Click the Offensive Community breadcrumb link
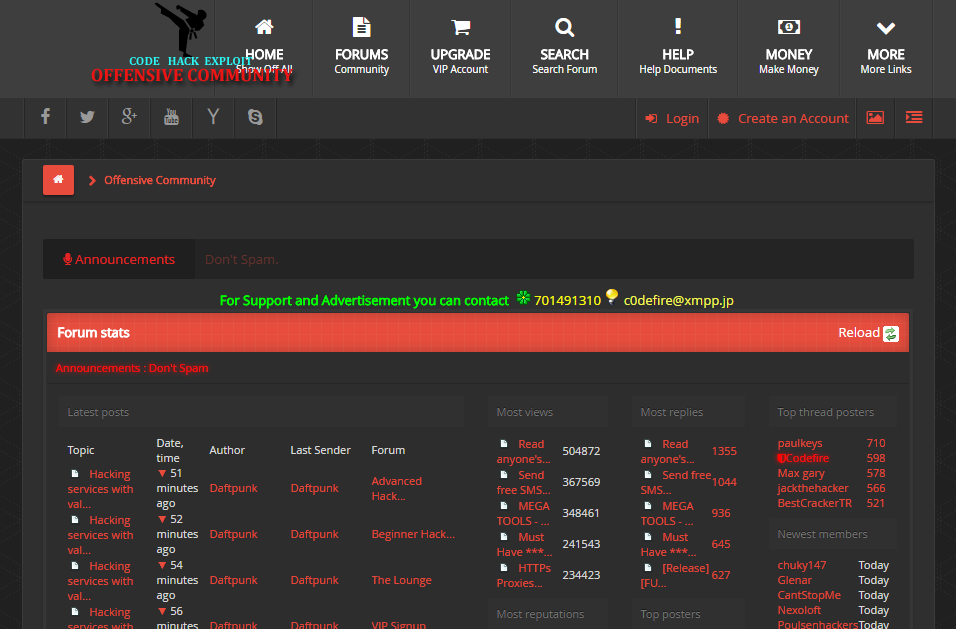Screen dimensions: 956x629 click(x=160, y=180)
